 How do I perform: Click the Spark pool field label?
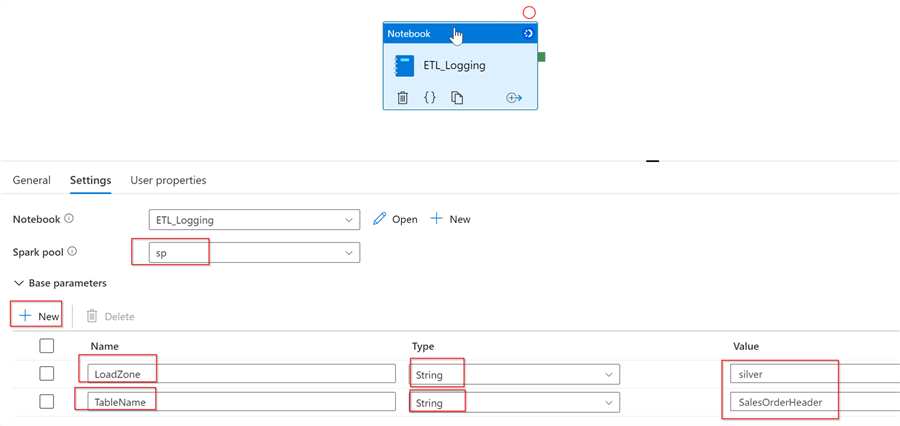pyautogui.click(x=39, y=251)
